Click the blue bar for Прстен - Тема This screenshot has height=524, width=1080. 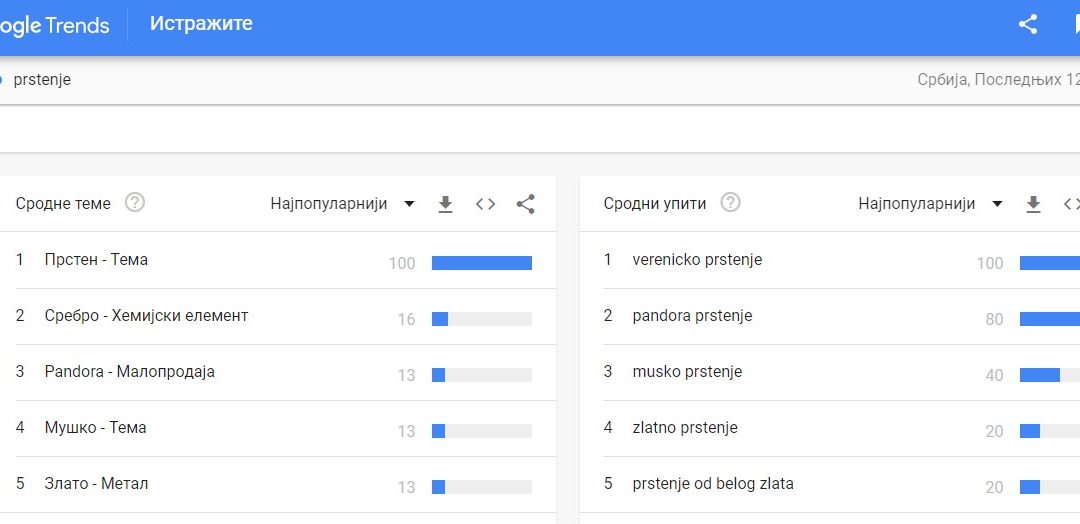(x=481, y=263)
